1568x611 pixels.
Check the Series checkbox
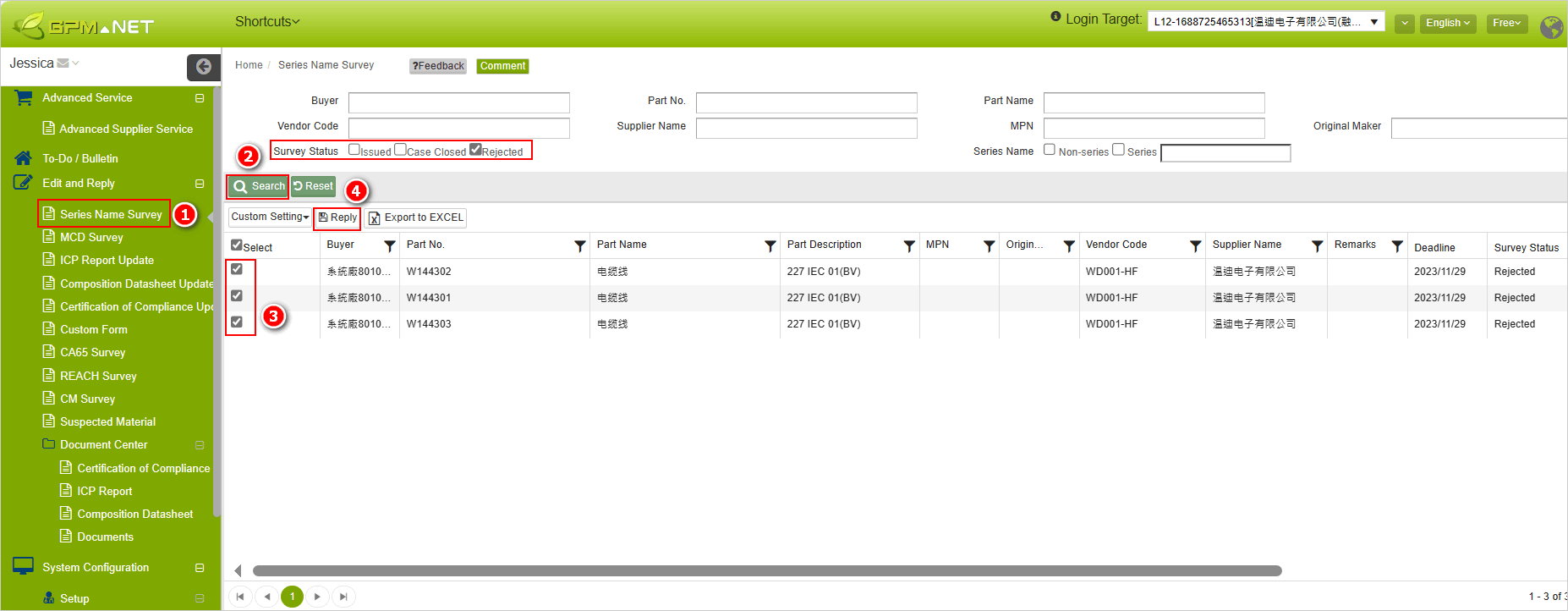(1118, 149)
